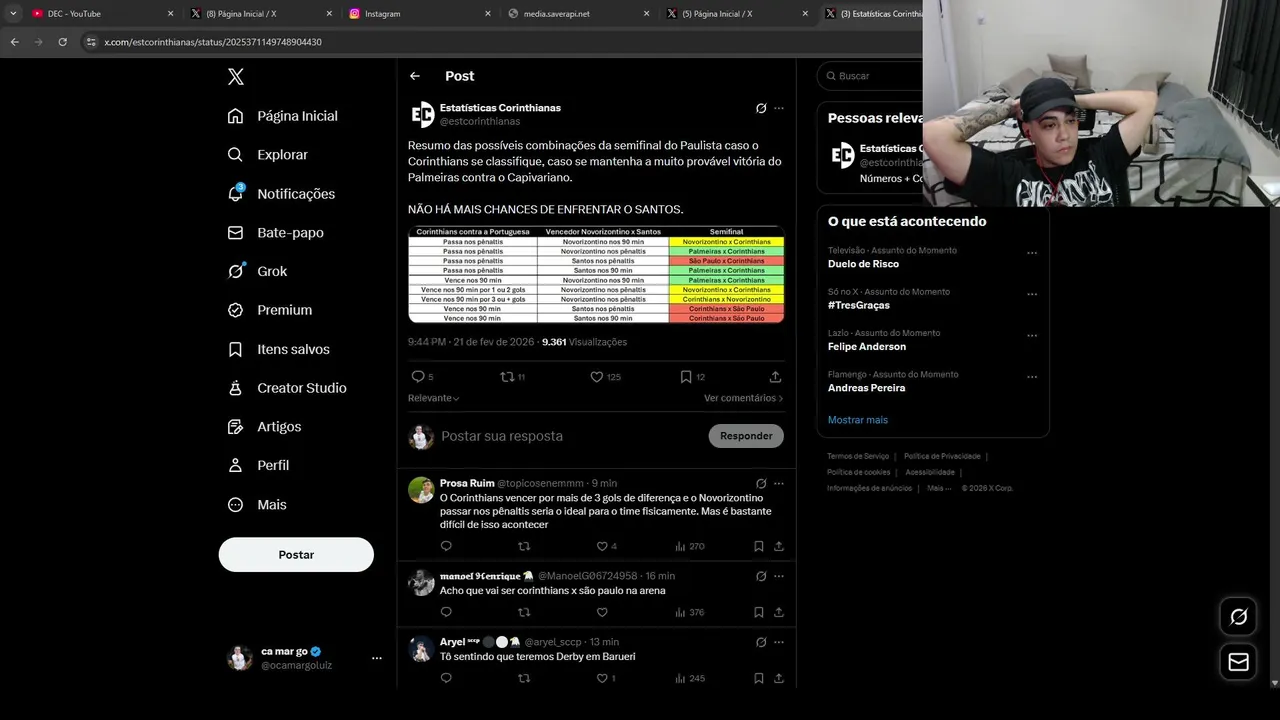Open Prosa Ruim's profile avatar

pyautogui.click(x=422, y=490)
